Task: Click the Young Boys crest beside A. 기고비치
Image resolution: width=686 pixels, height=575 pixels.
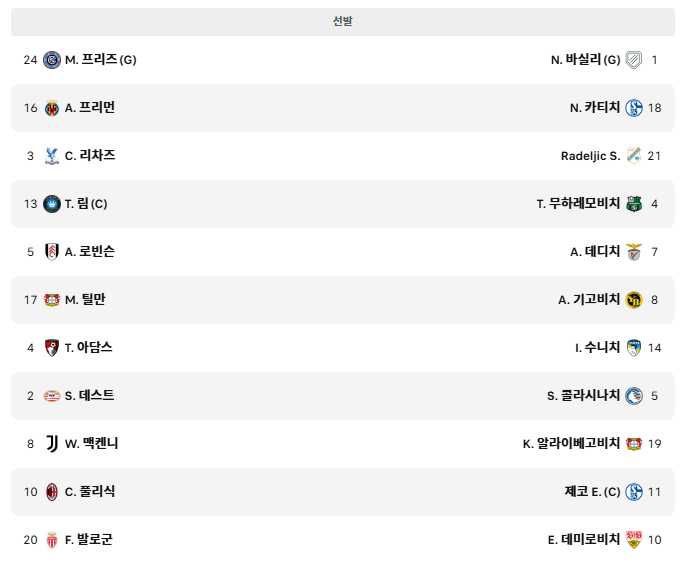Action: click(634, 300)
